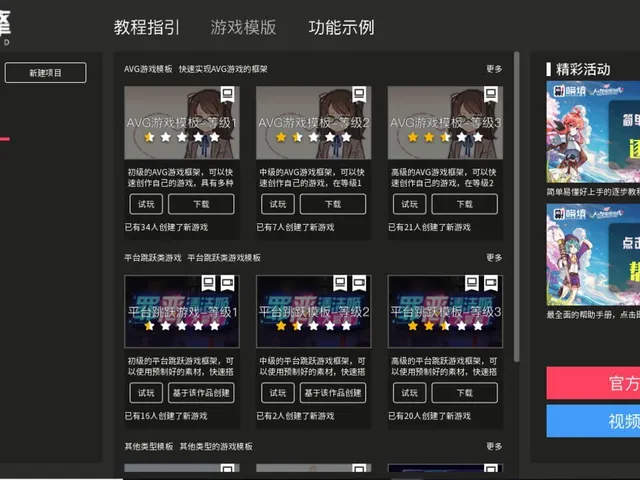Open the 游戏模版 tab
Viewport: 640px width, 480px height.
244,27
